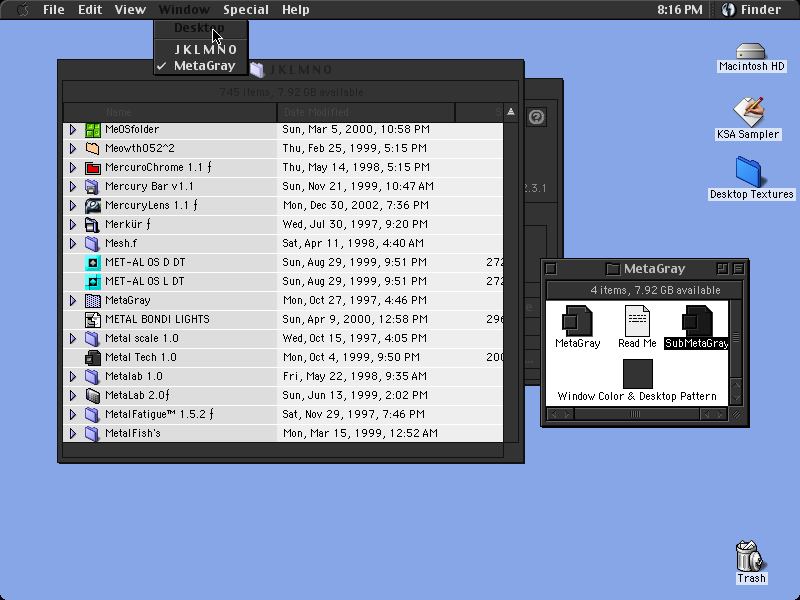800x600 pixels.
Task: Select the MetalFish's folder icon
Action: tap(92, 433)
